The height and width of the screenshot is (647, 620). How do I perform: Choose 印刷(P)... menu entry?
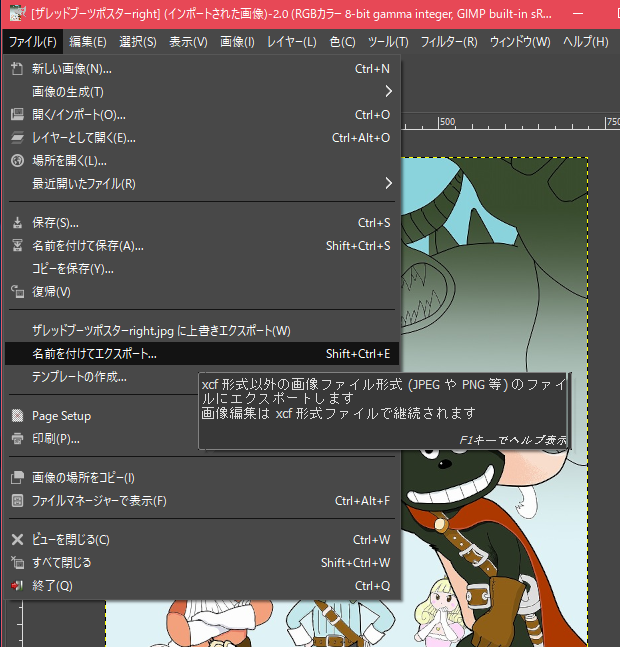click(102, 438)
